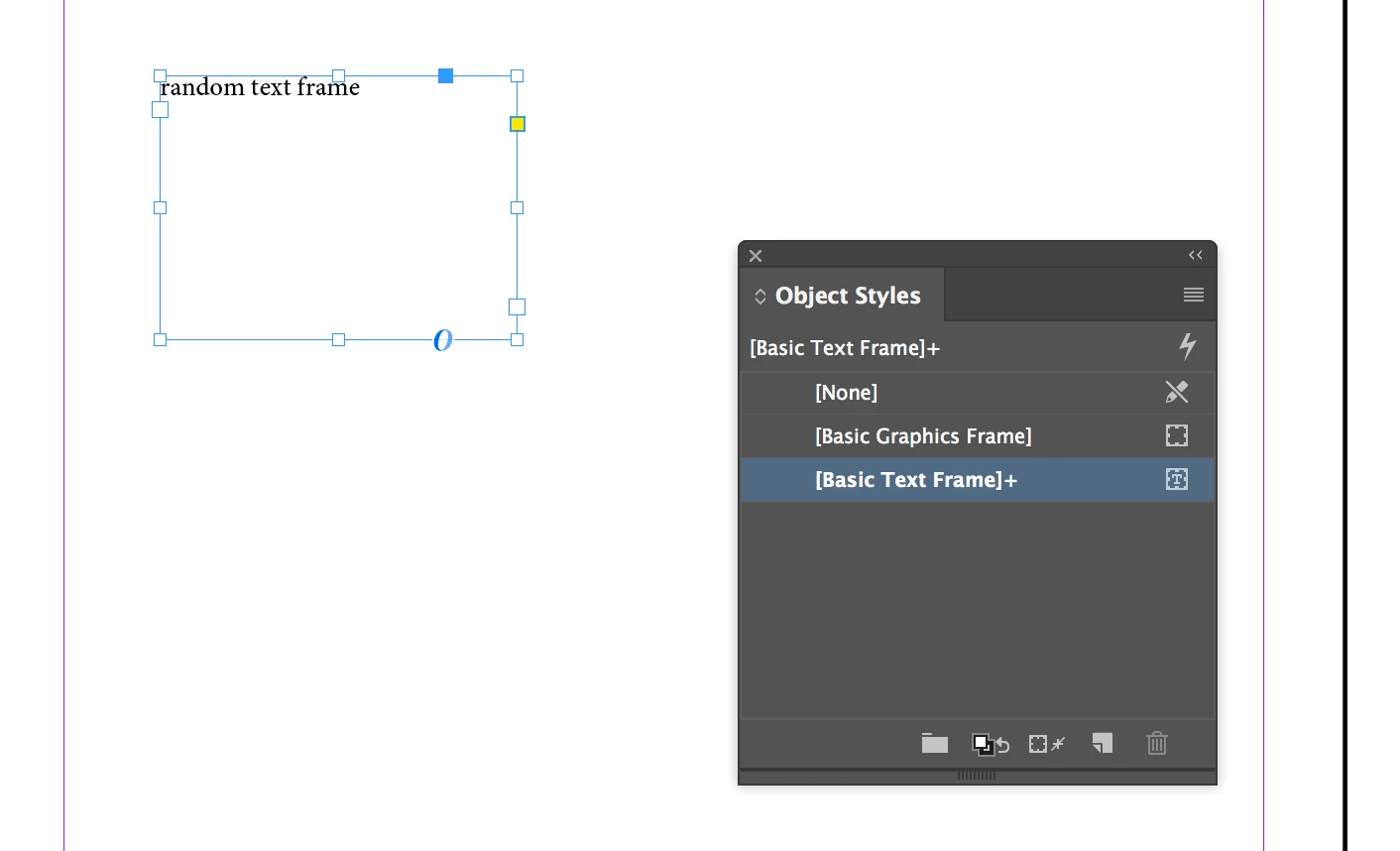Click the text frame out port
This screenshot has width=1400, height=851.
tap(517, 307)
